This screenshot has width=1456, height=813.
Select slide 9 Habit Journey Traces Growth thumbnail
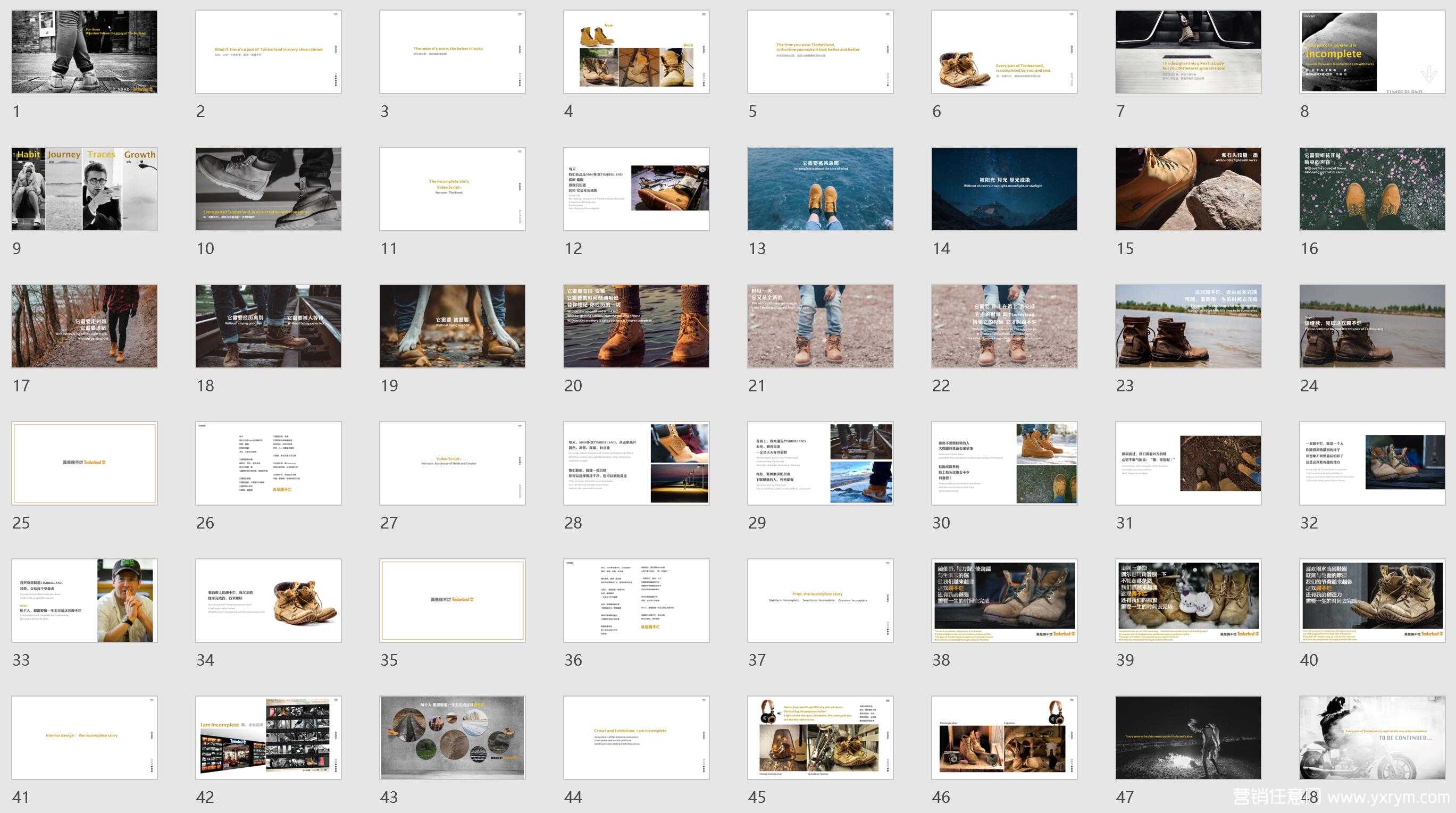click(x=84, y=189)
